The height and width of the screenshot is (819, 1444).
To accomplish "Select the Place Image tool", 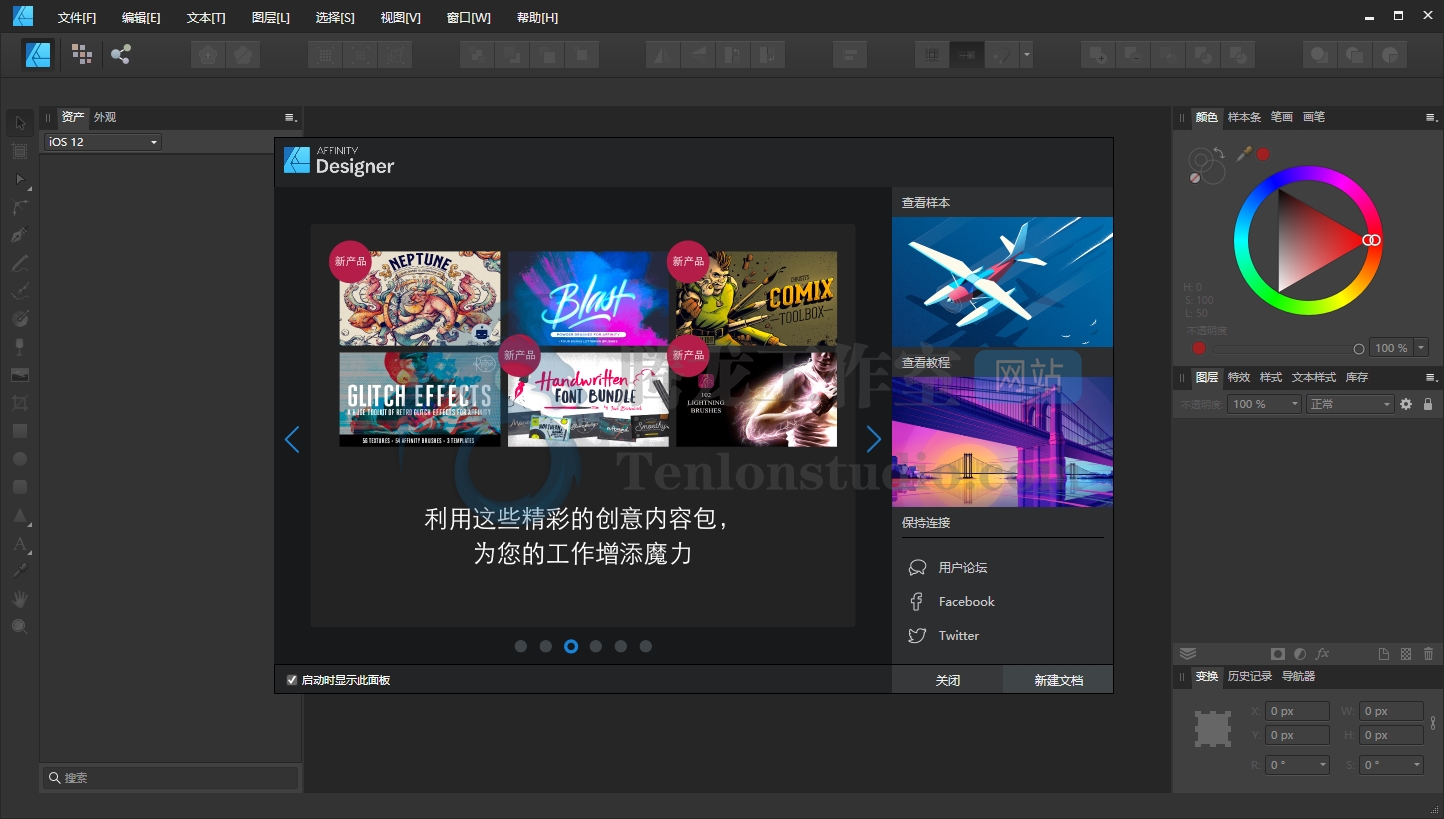I will click(x=20, y=375).
